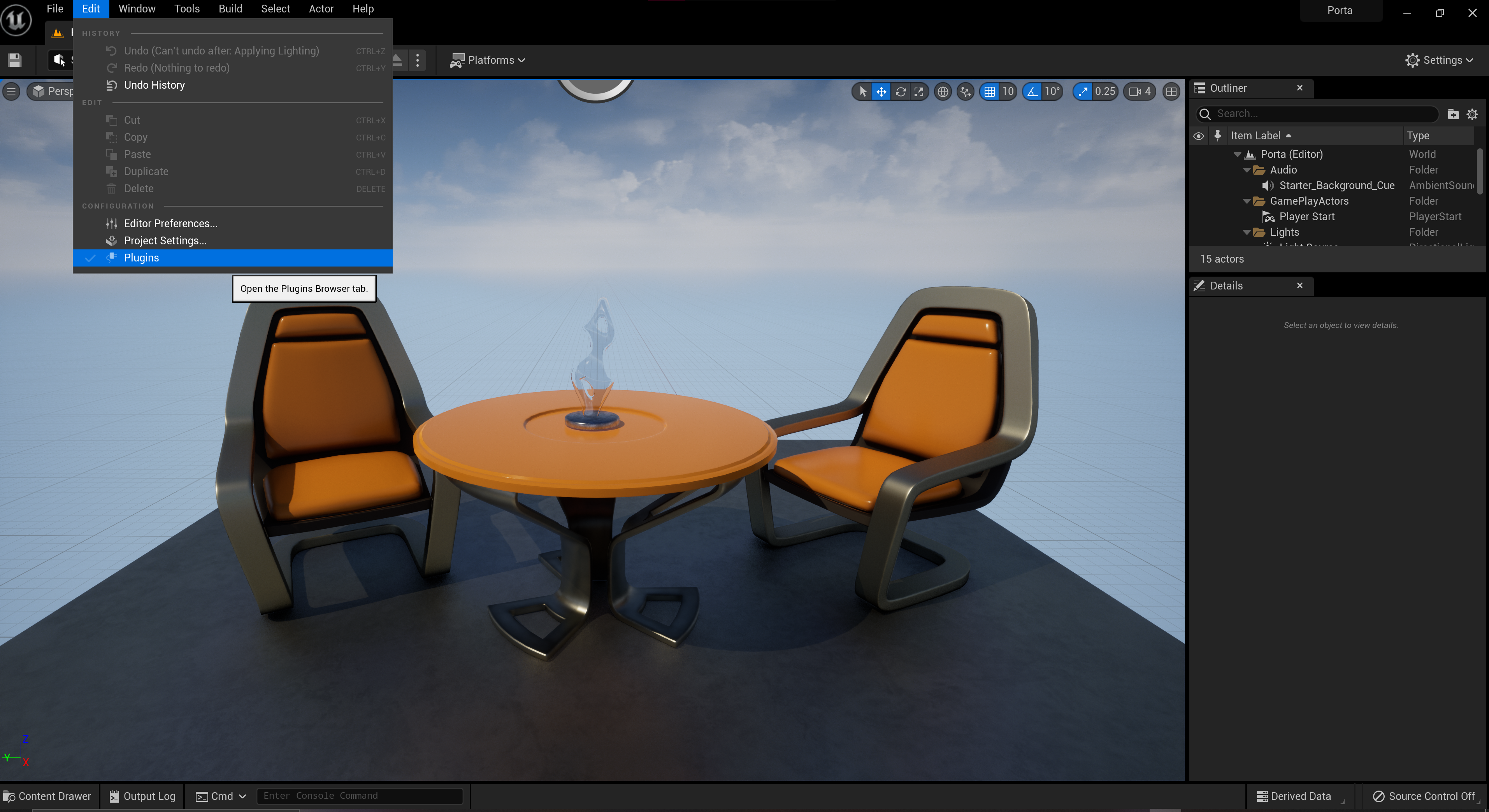1489x812 pixels.
Task: Select Project Settings from Edit menu
Action: (x=165, y=240)
